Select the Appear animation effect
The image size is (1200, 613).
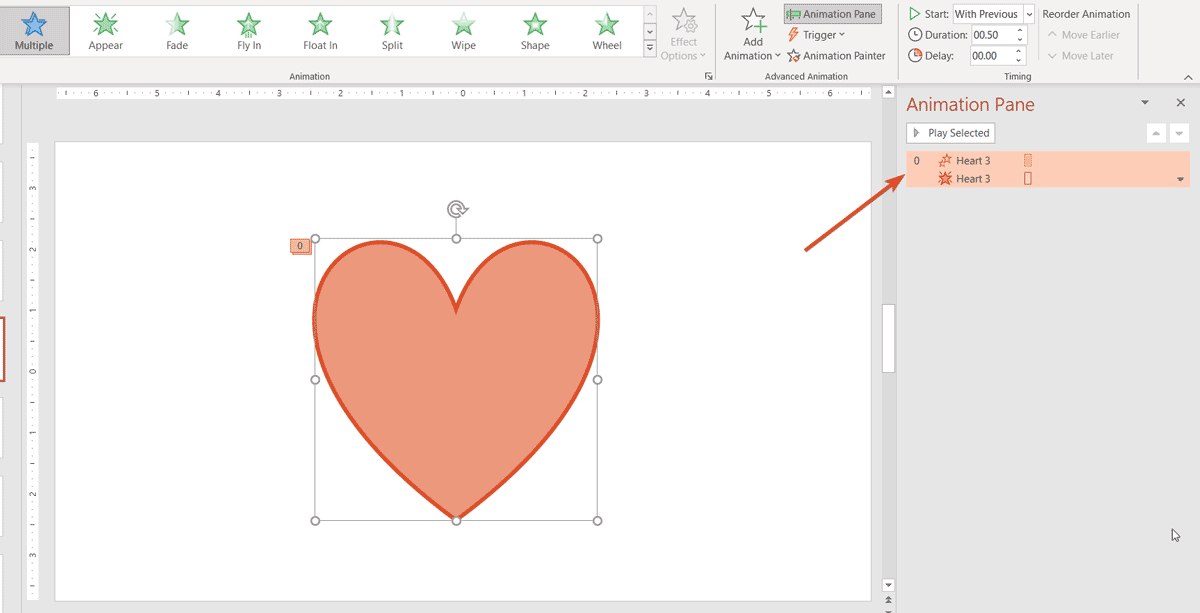pyautogui.click(x=106, y=30)
